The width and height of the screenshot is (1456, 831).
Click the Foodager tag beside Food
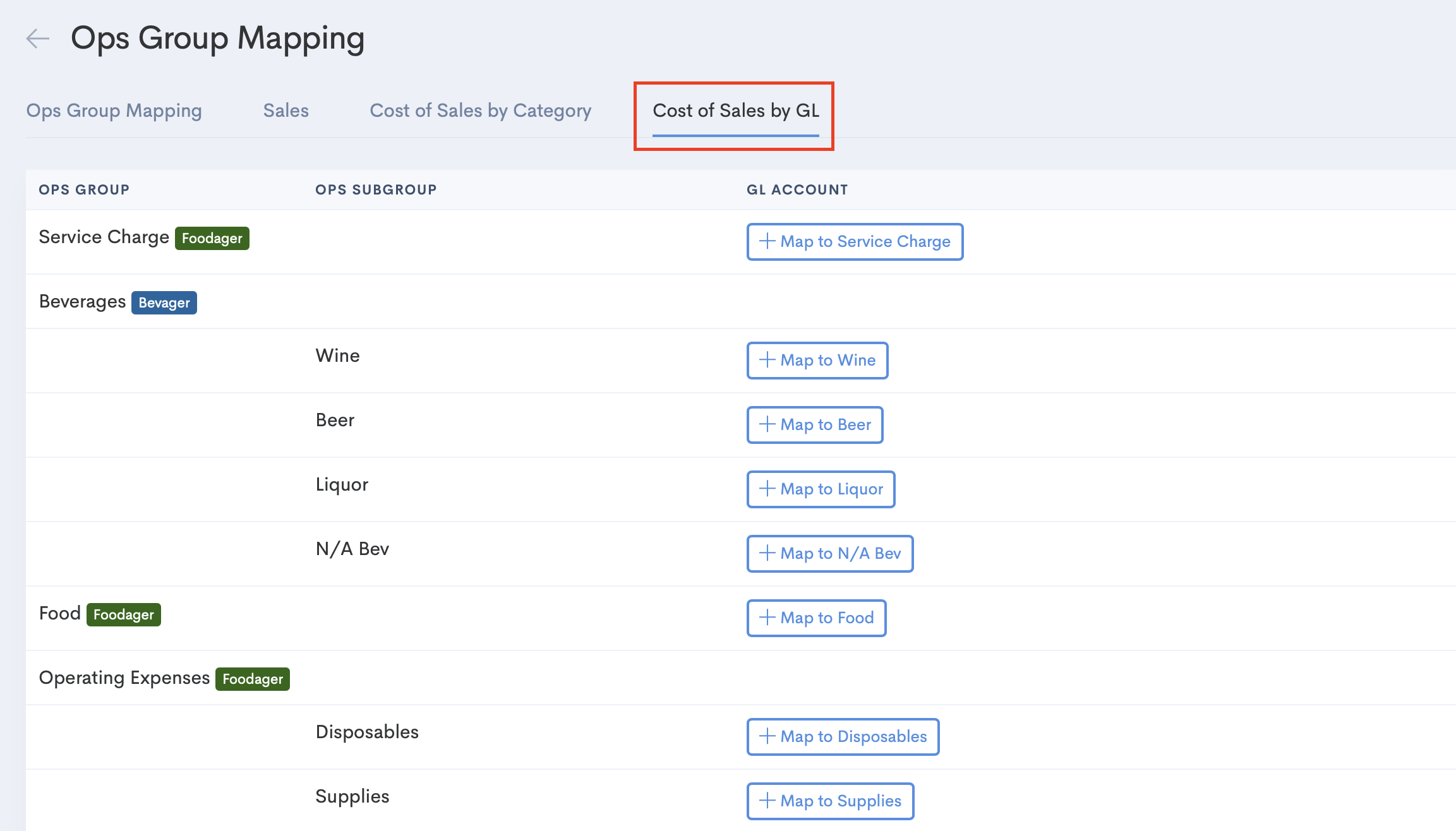coord(123,614)
